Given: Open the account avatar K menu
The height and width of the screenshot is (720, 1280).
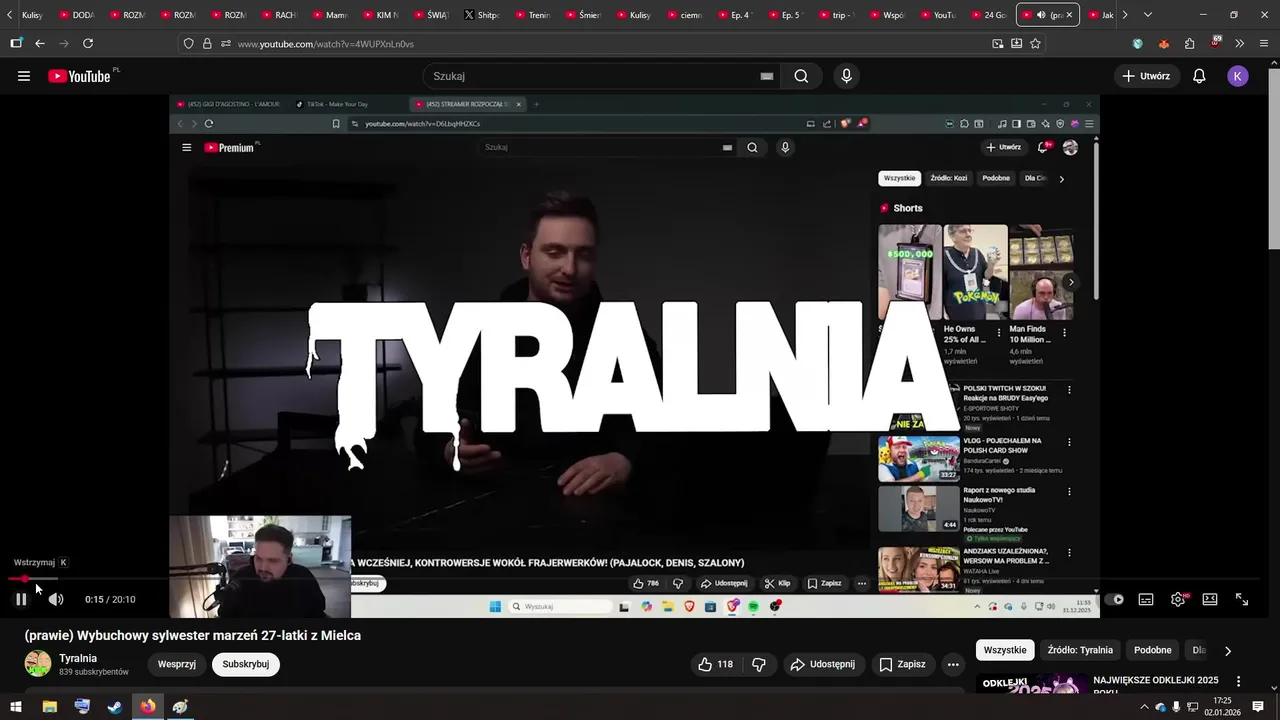Looking at the screenshot, I should click(1238, 76).
